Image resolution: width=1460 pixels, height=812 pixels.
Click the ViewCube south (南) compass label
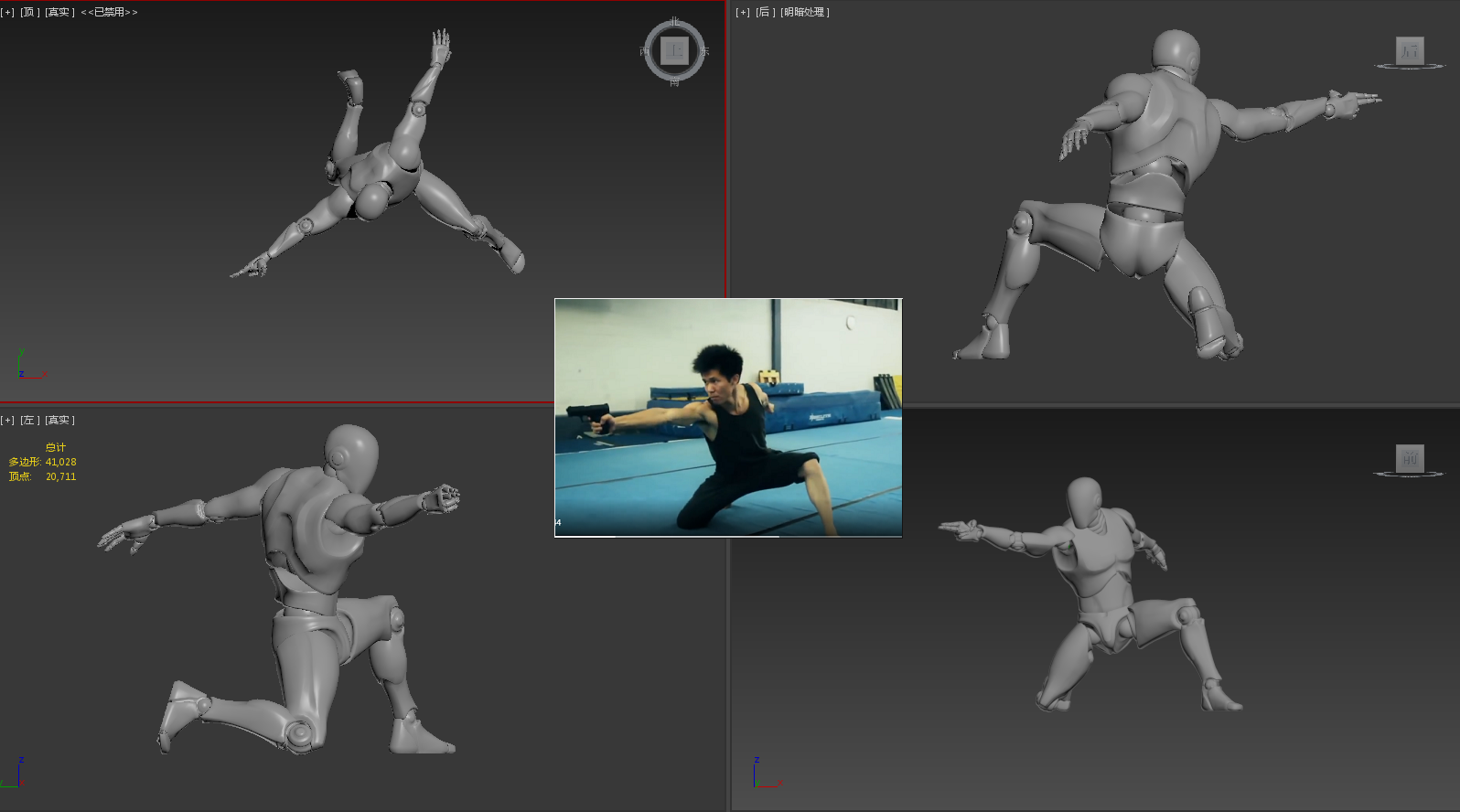point(674,82)
